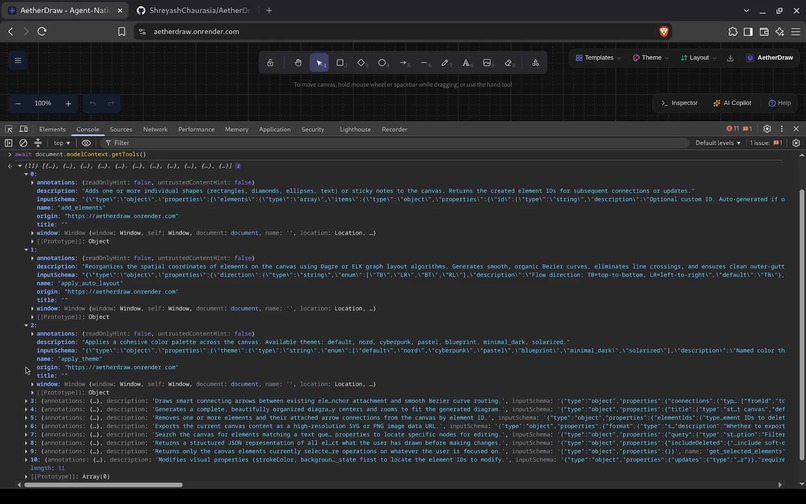Switch to the Elements tab
Screen dimensions: 806x504
point(52,129)
